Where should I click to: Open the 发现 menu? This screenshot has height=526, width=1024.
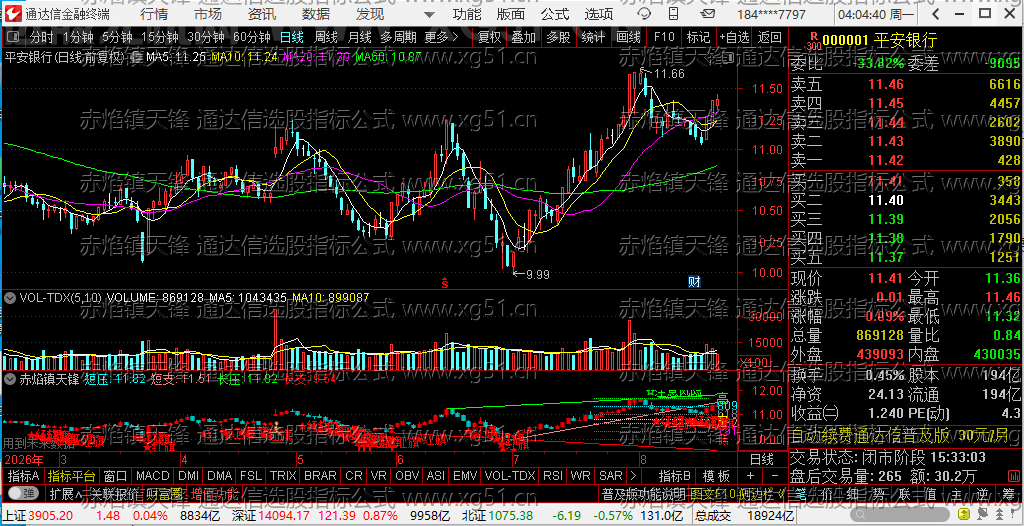(x=370, y=14)
